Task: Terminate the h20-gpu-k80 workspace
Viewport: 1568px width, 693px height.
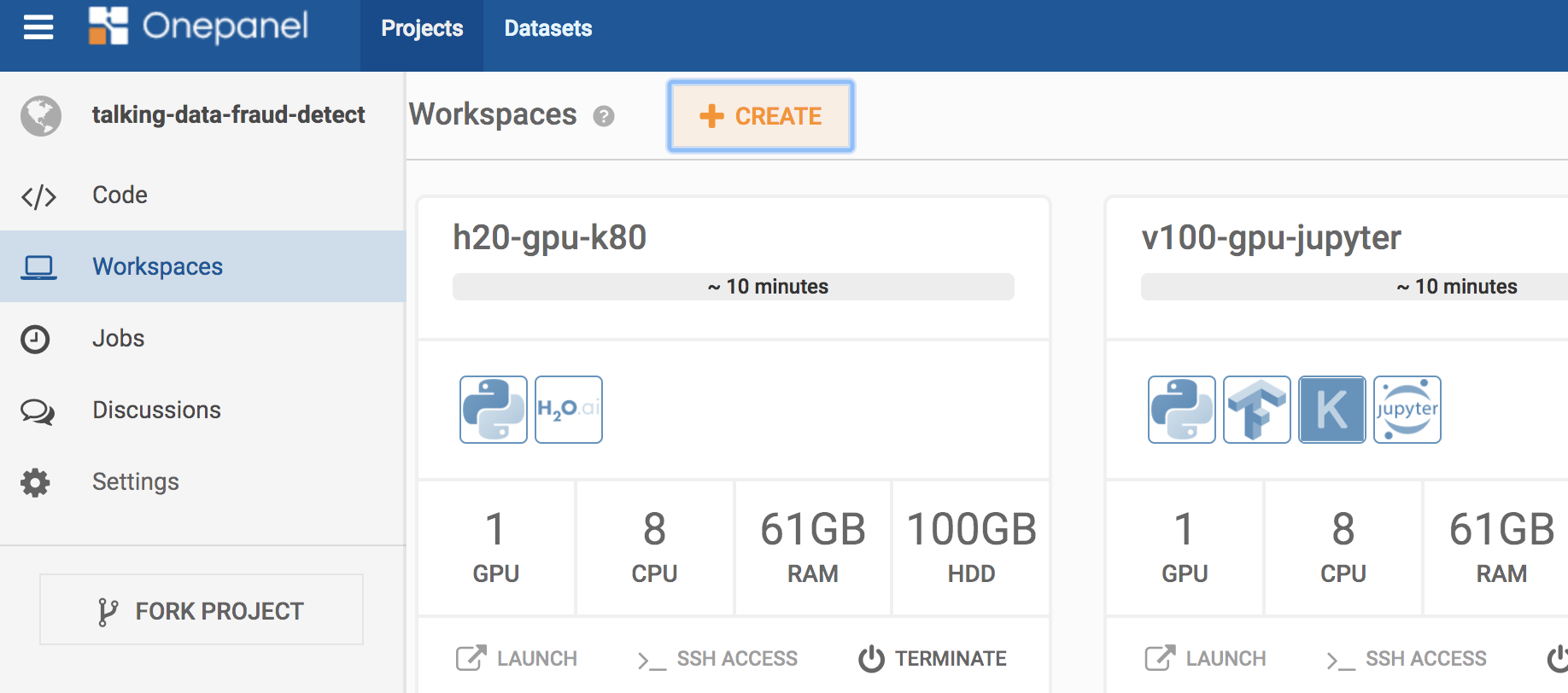Action: (933, 658)
